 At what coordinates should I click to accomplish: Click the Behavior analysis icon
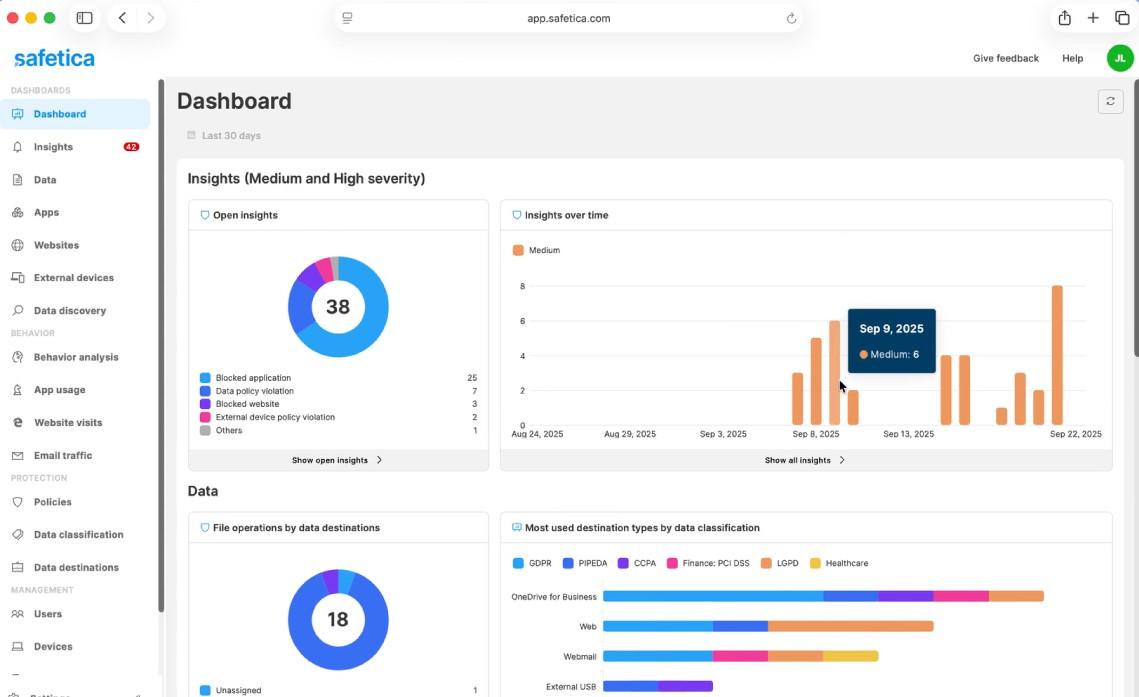[17, 357]
